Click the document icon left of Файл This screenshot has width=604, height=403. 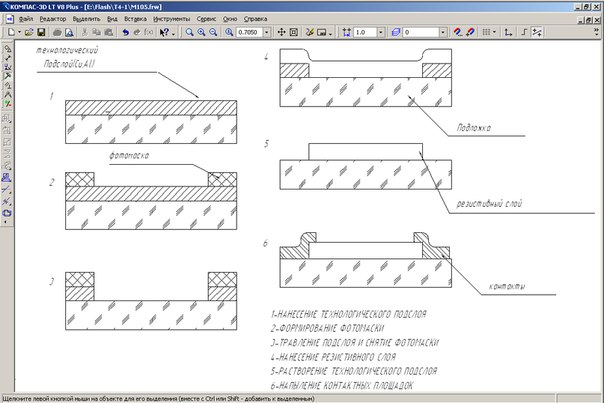(x=10, y=19)
